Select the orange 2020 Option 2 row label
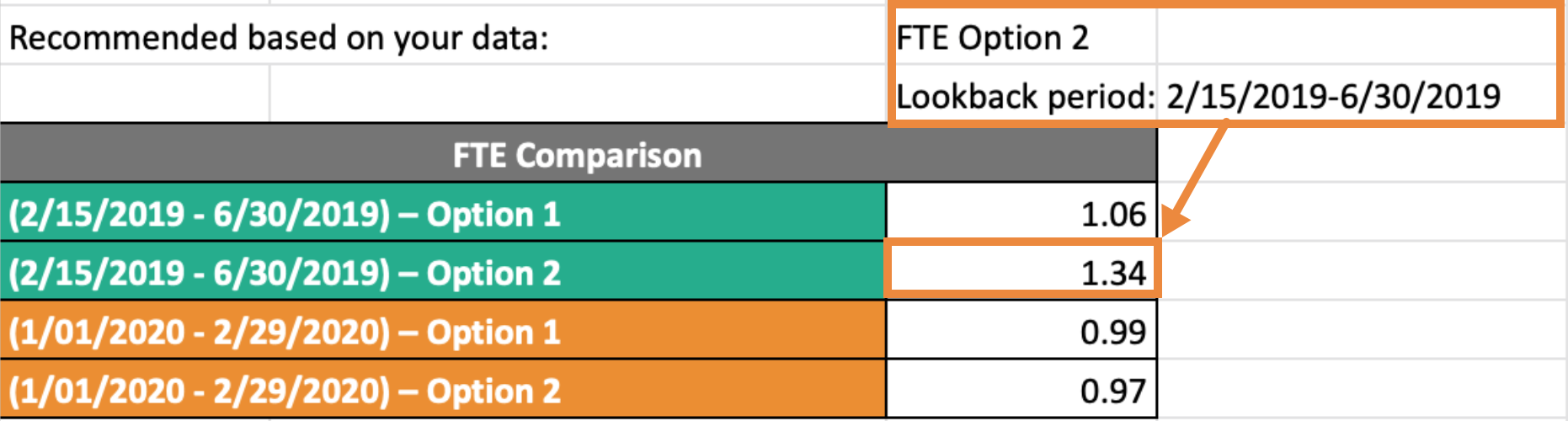The height and width of the screenshot is (421, 1568). click(x=443, y=390)
